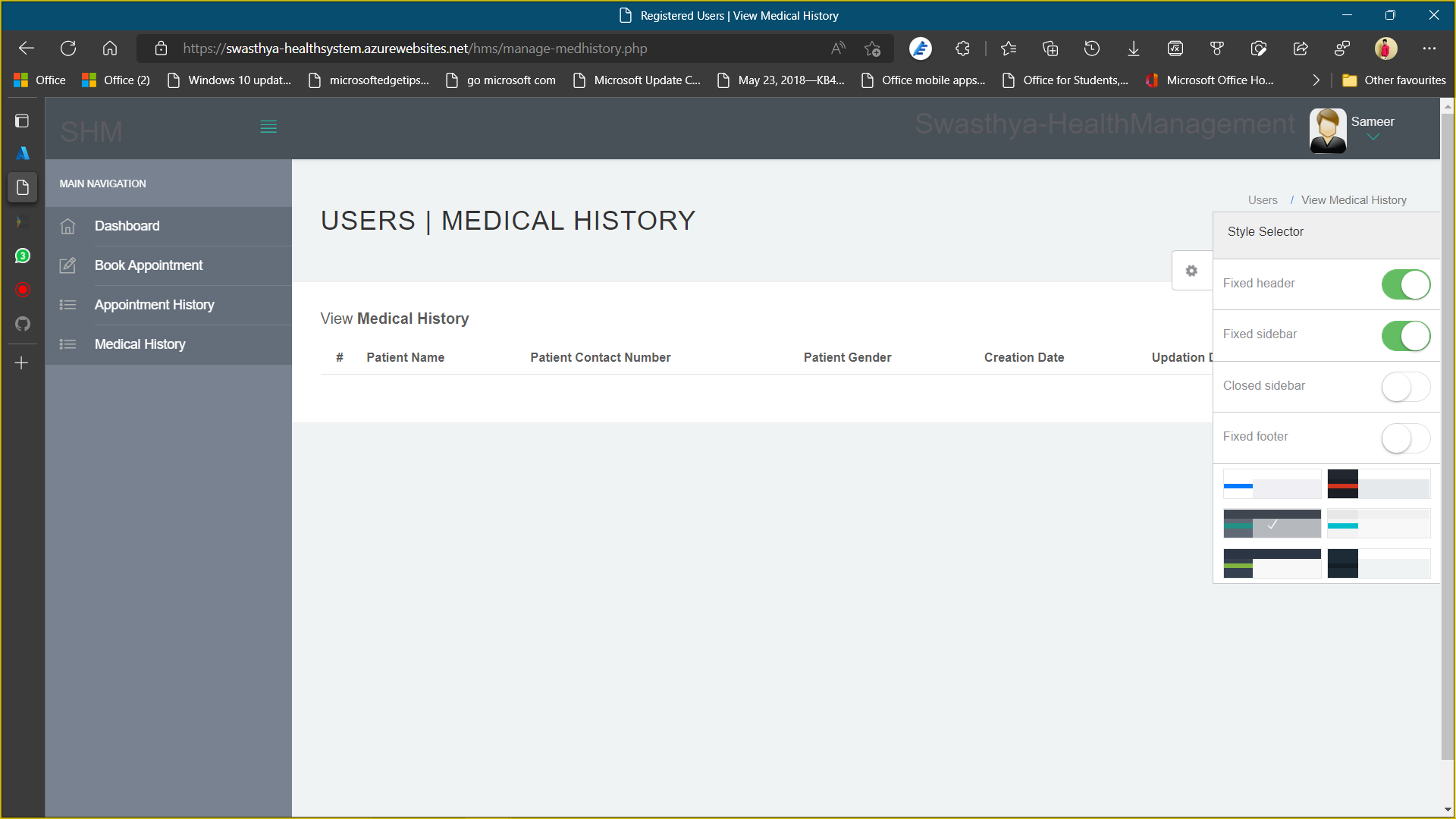Open Downloads icon in toolbar

tap(1134, 49)
